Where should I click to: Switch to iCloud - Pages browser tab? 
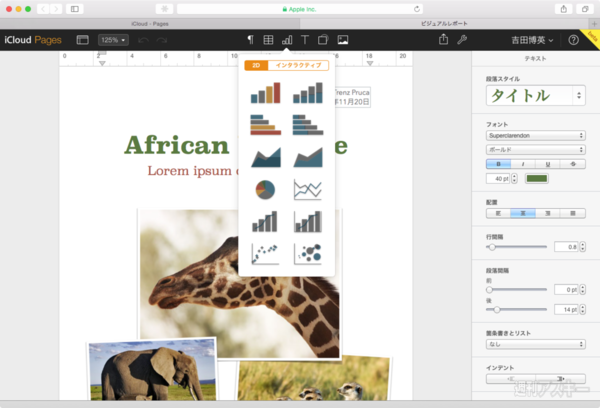pyautogui.click(x=150, y=24)
